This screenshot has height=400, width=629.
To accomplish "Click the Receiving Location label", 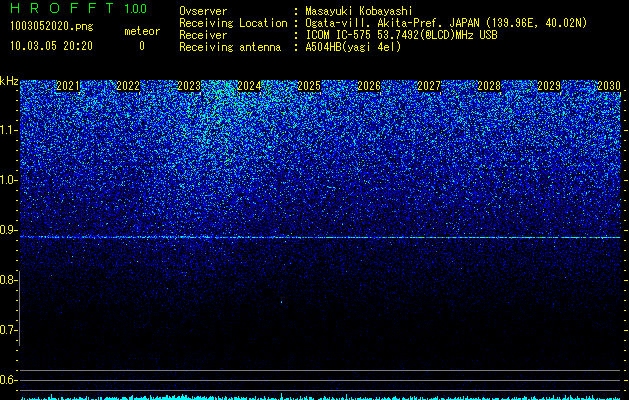I will [x=233, y=23].
